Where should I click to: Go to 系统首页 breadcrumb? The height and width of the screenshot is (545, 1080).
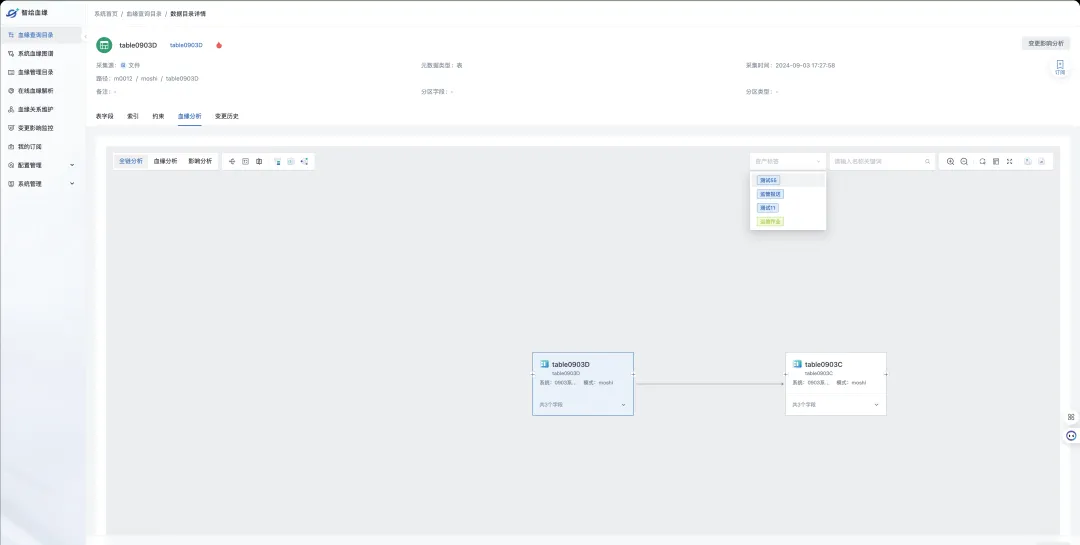106,14
